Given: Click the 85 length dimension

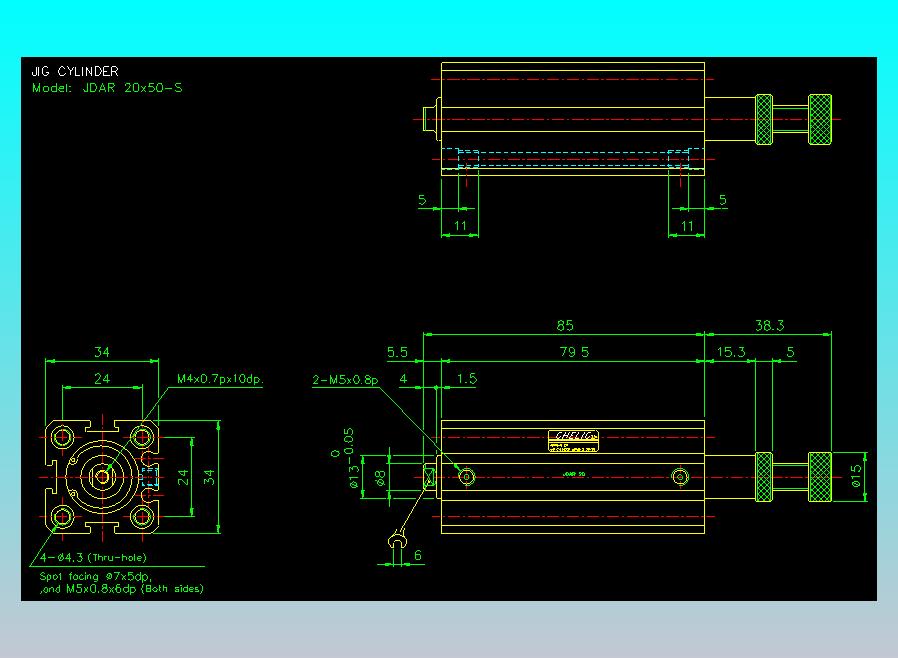Looking at the screenshot, I should [x=565, y=325].
